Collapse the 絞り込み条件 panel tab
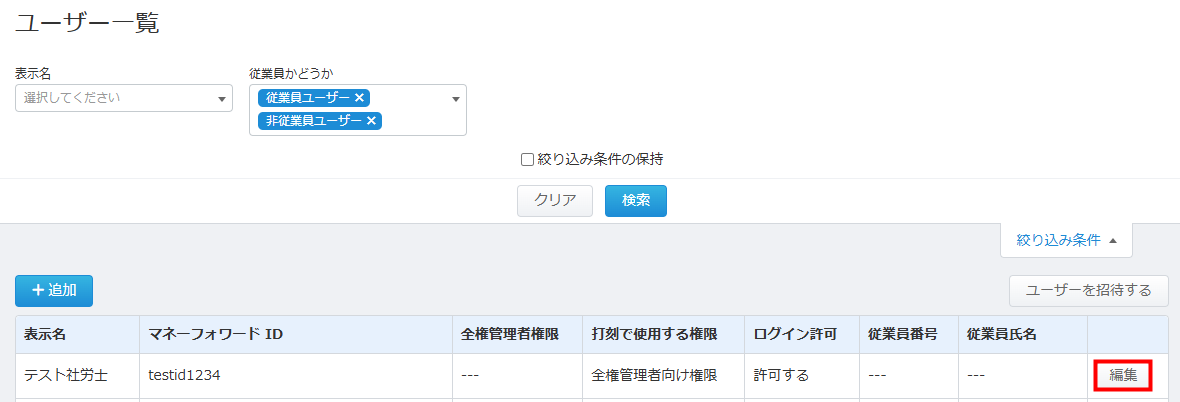Image resolution: width=1180 pixels, height=402 pixels. (1066, 240)
